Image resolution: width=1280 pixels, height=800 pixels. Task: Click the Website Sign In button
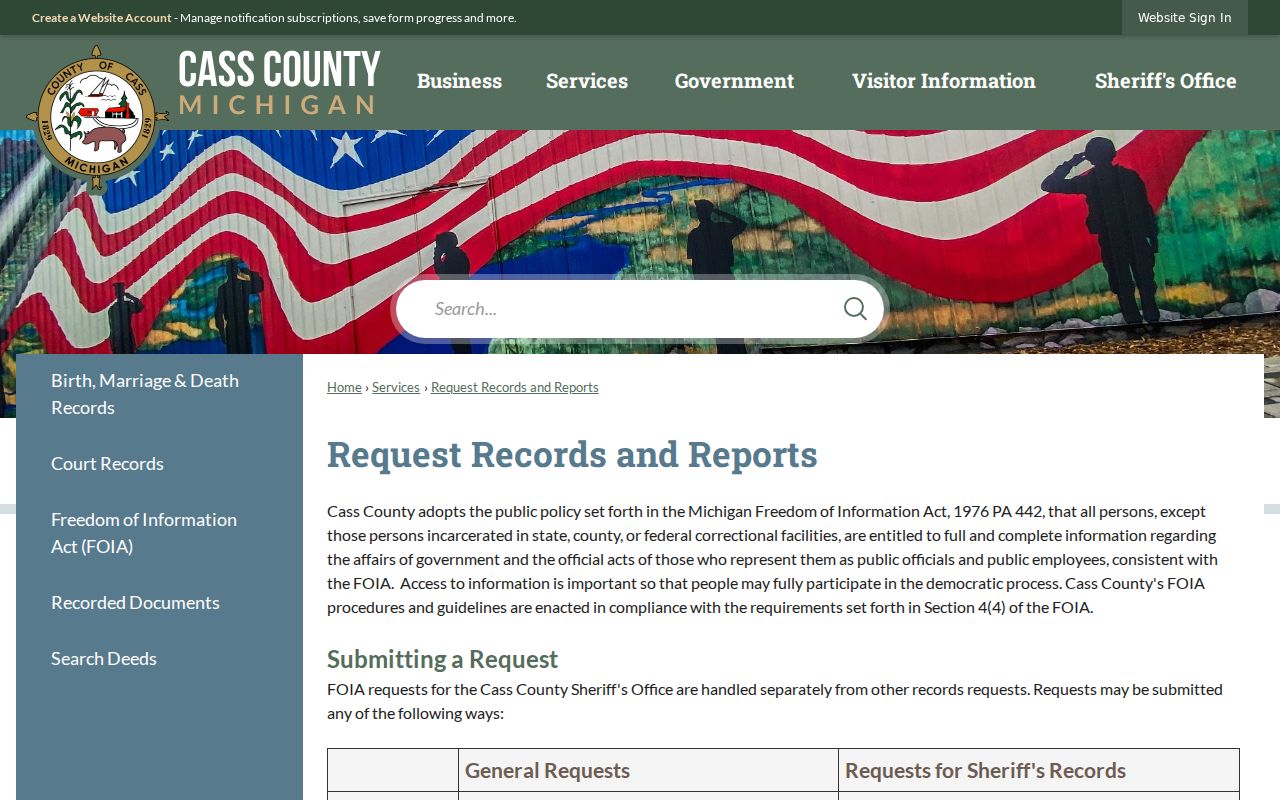coord(1185,18)
